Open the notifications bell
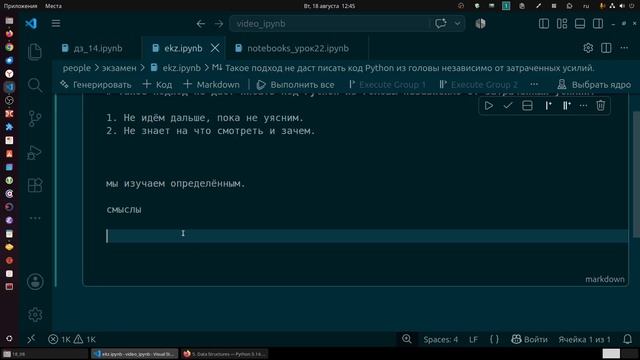Screen dimensions: 640x360 click(x=628, y=339)
